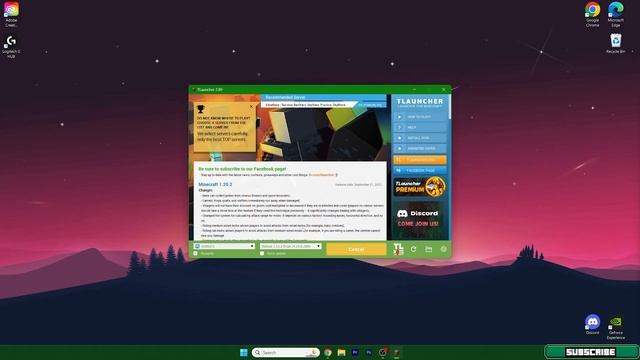Expand the account name dropdown
The height and width of the screenshot is (360, 640).
252,246
